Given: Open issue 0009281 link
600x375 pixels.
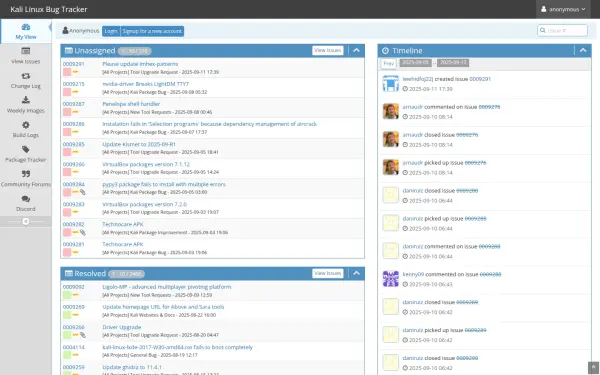Looking at the screenshot, I should coord(73,244).
